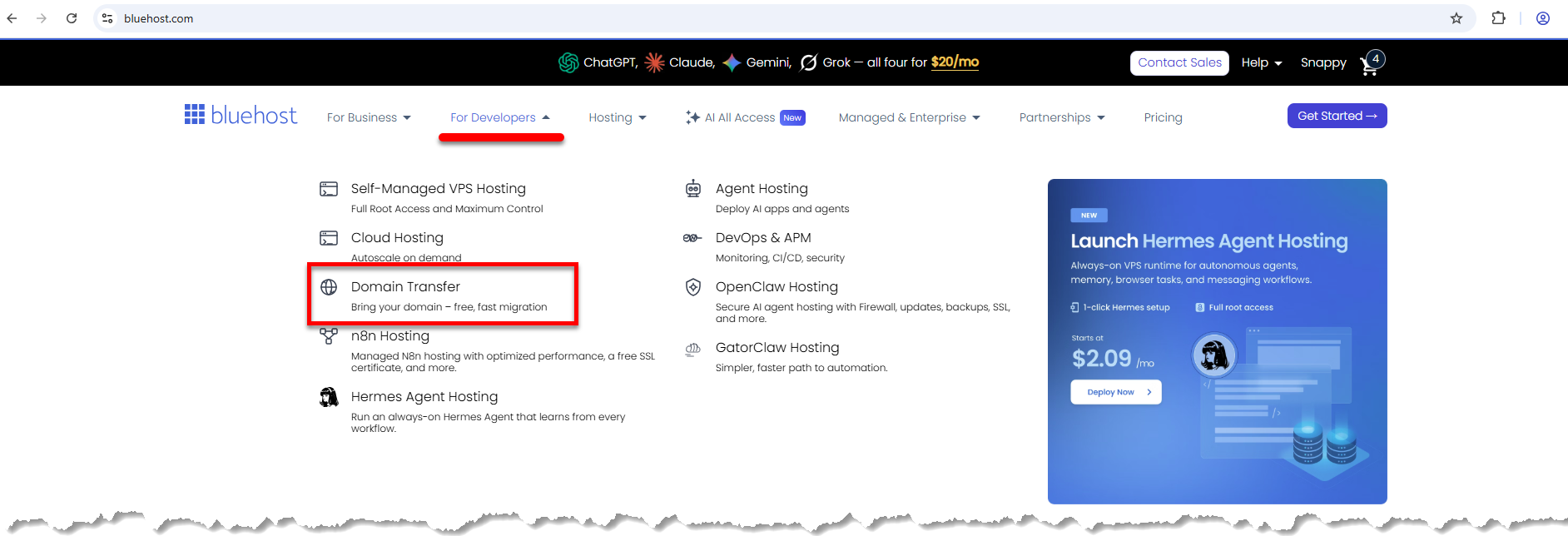Click the bluehost logo
The image size is (1568, 536).
pos(241,115)
